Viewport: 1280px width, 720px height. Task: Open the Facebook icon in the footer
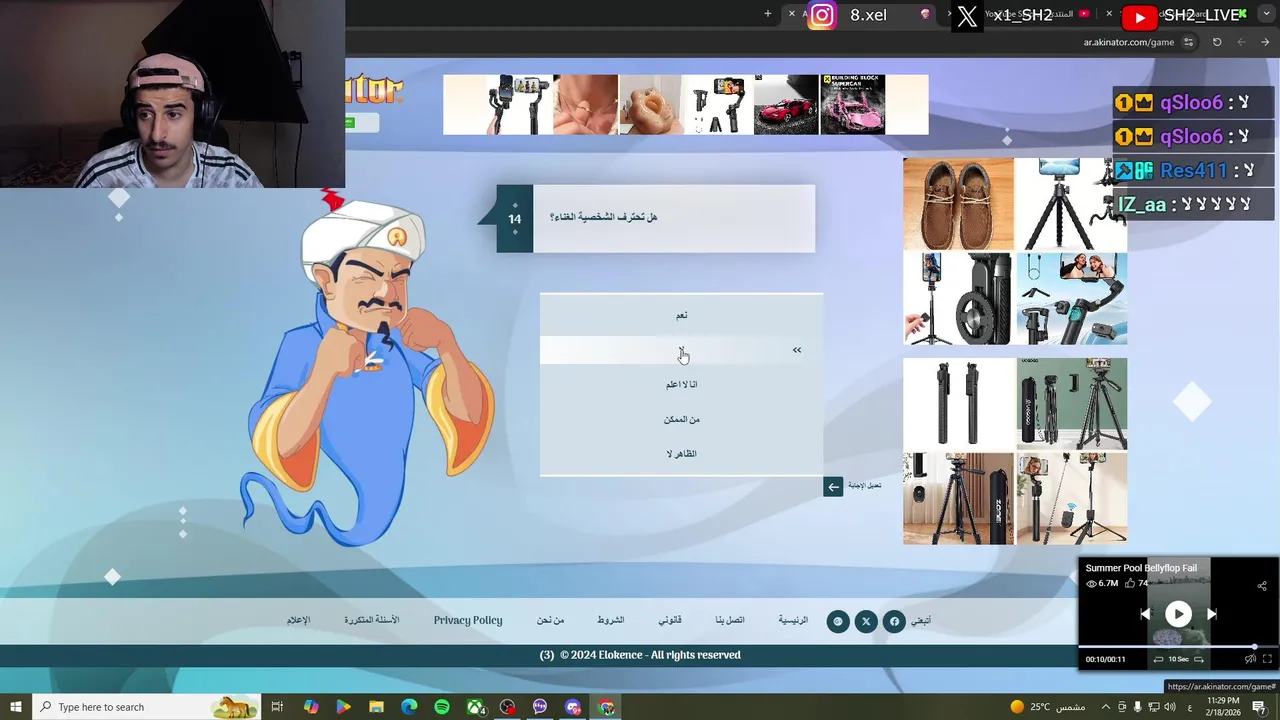(894, 621)
